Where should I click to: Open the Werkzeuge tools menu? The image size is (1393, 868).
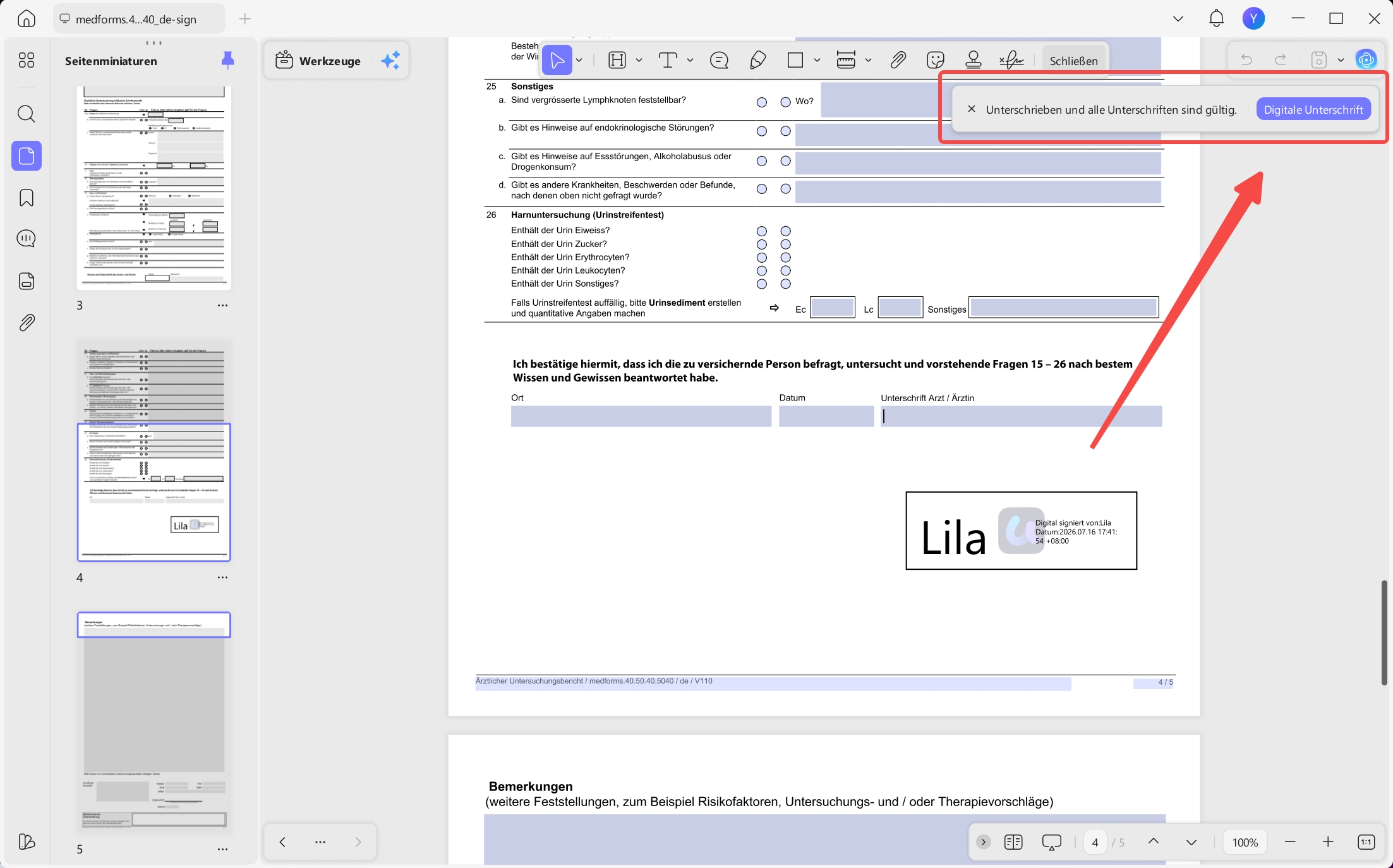(x=318, y=61)
